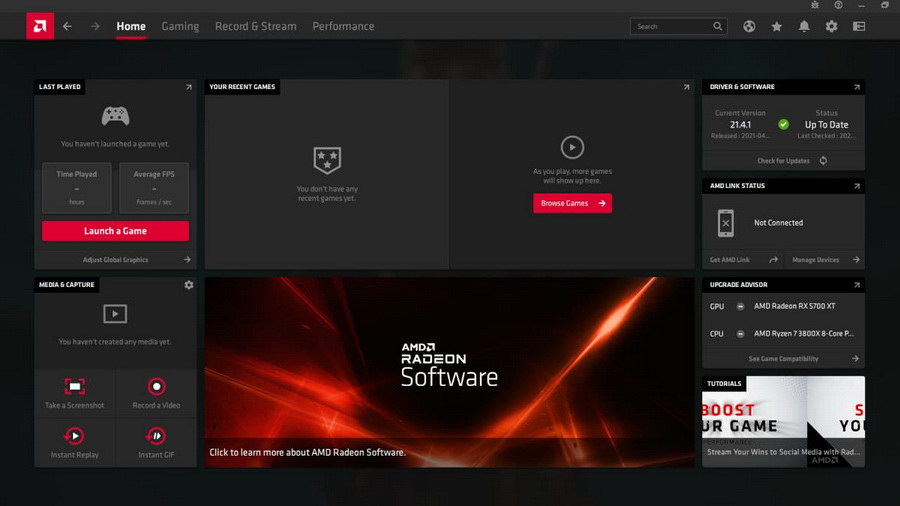Click the AMD logo icon
900x506 pixels.
(40, 26)
